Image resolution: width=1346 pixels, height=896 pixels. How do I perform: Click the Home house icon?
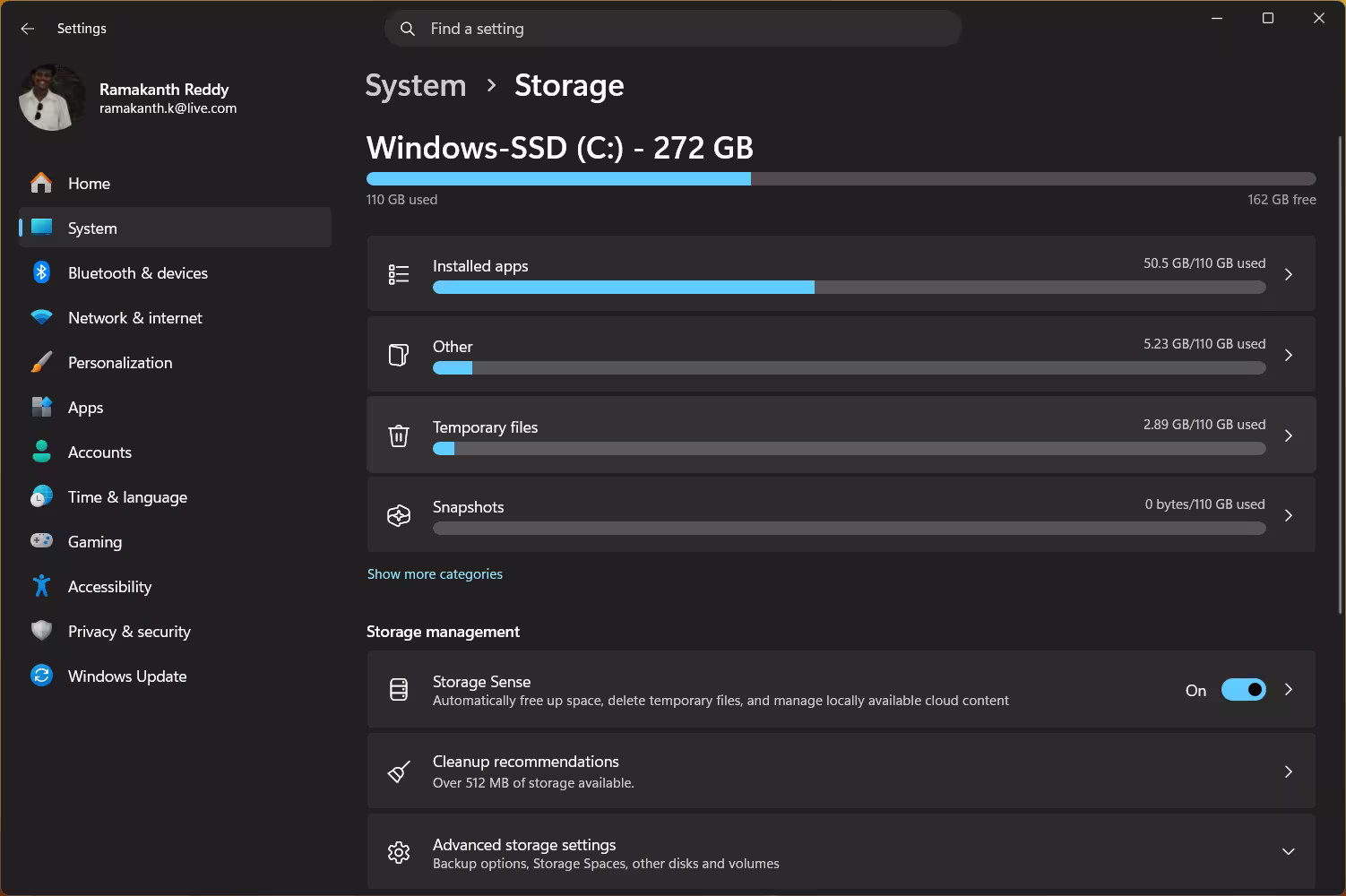coord(41,183)
